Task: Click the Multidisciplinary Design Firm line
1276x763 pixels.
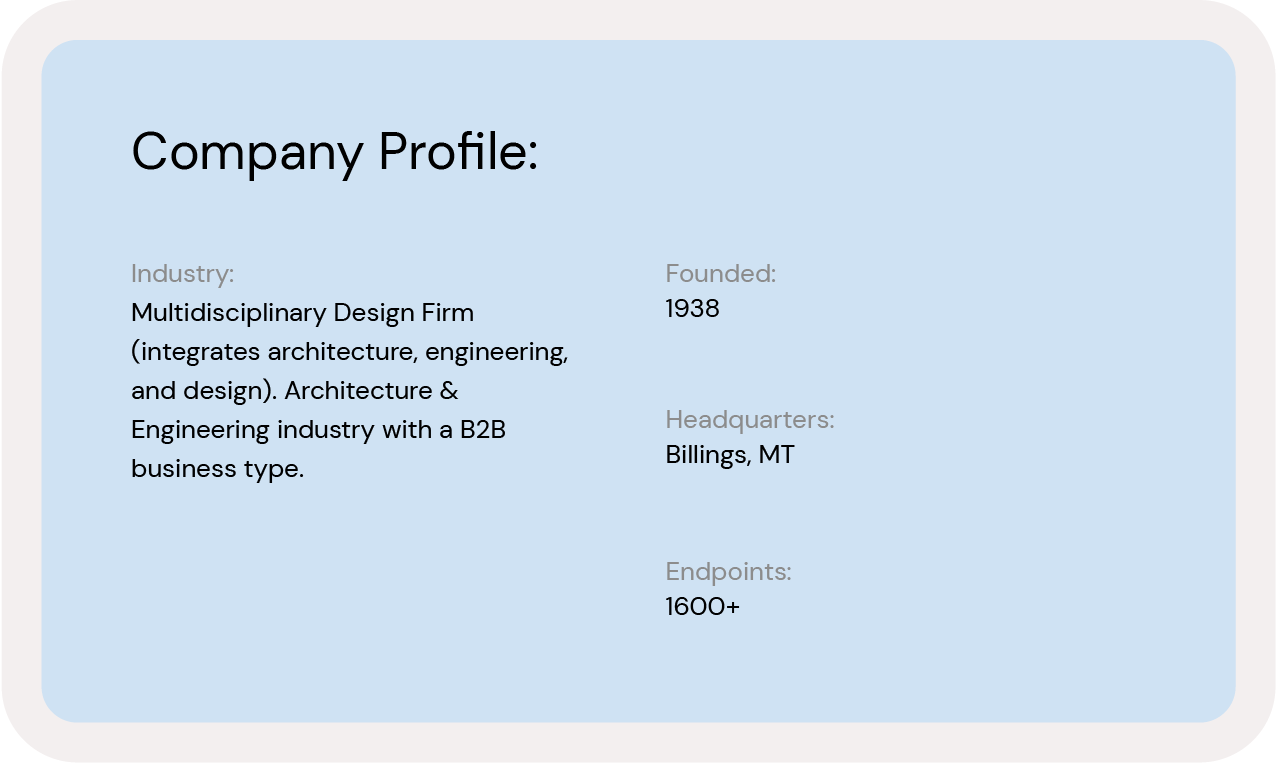Action: 302,313
